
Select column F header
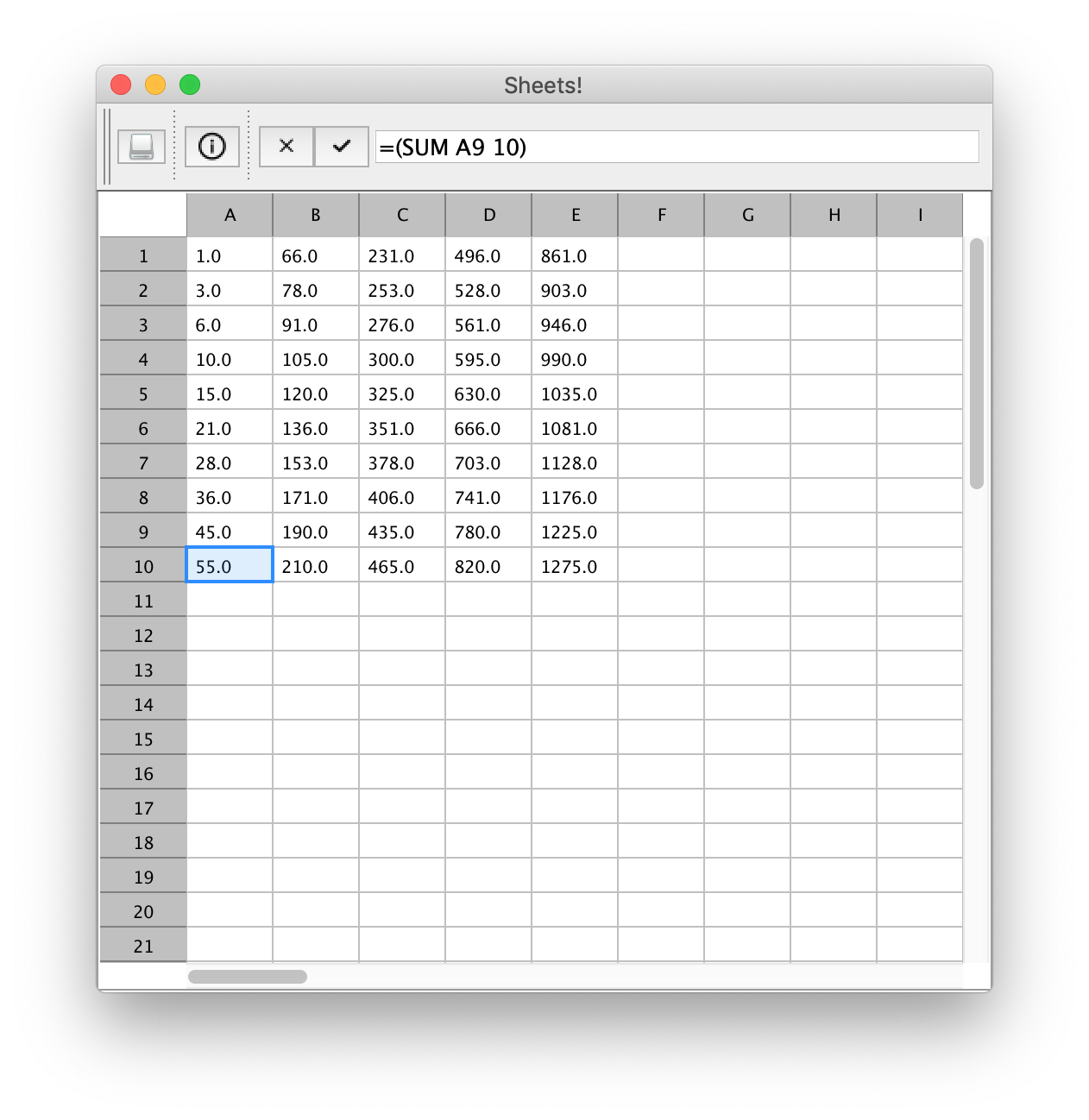pos(661,215)
